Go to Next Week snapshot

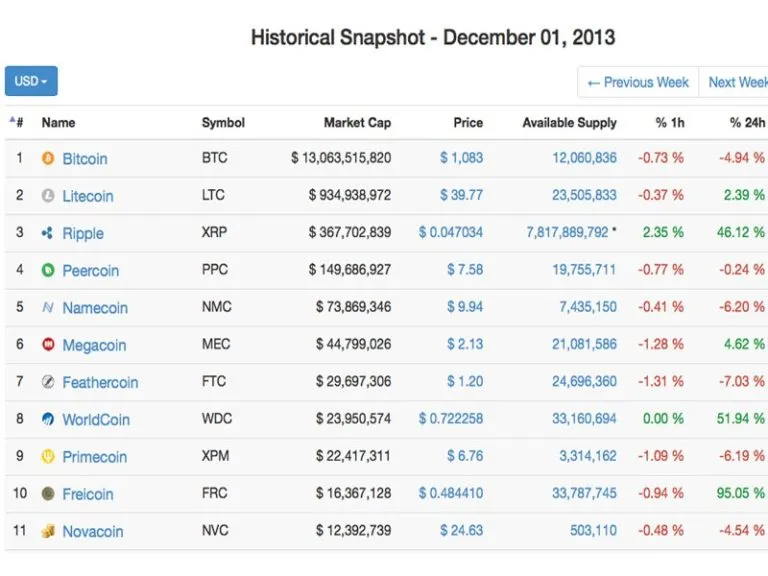[734, 82]
